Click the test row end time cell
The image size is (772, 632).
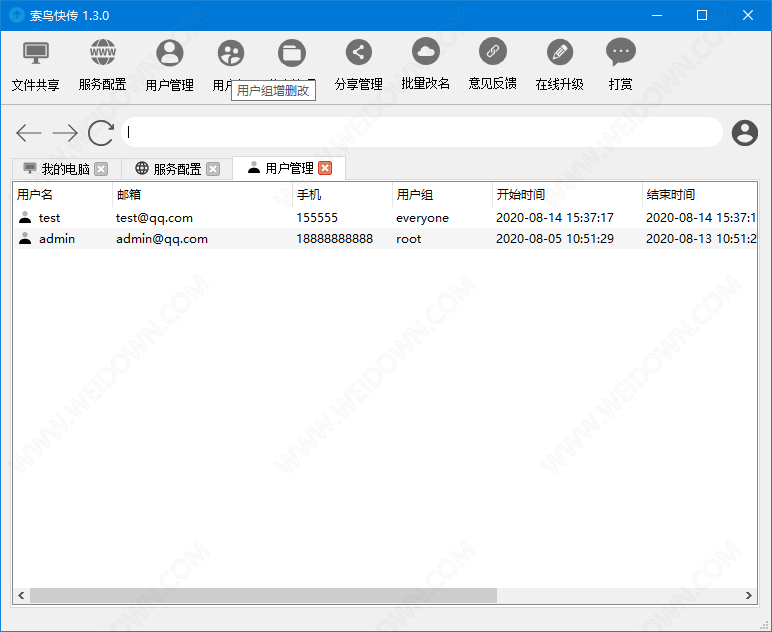pyautogui.click(x=701, y=218)
